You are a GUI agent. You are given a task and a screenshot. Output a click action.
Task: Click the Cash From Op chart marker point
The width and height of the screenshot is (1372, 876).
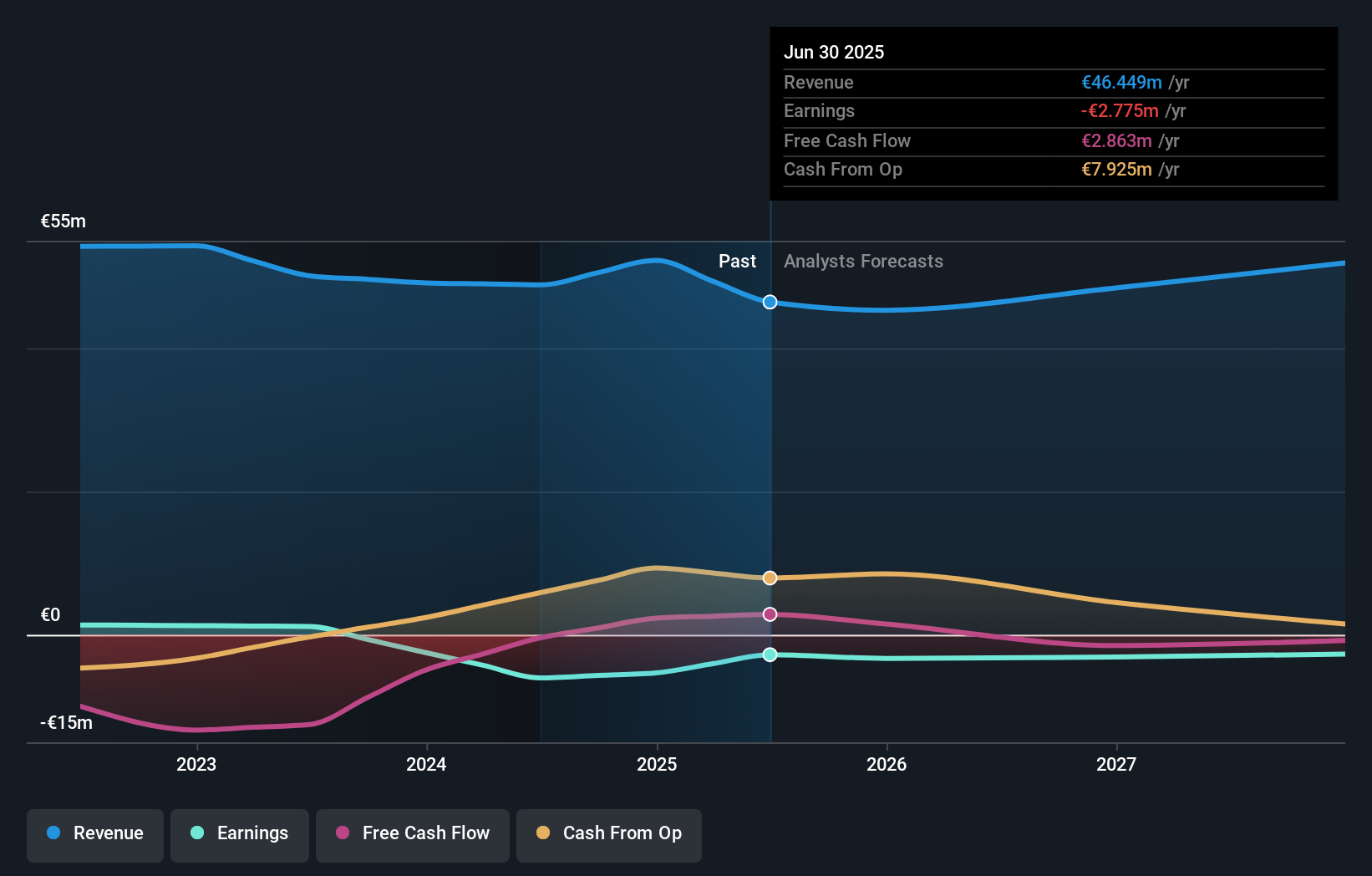[x=769, y=578]
